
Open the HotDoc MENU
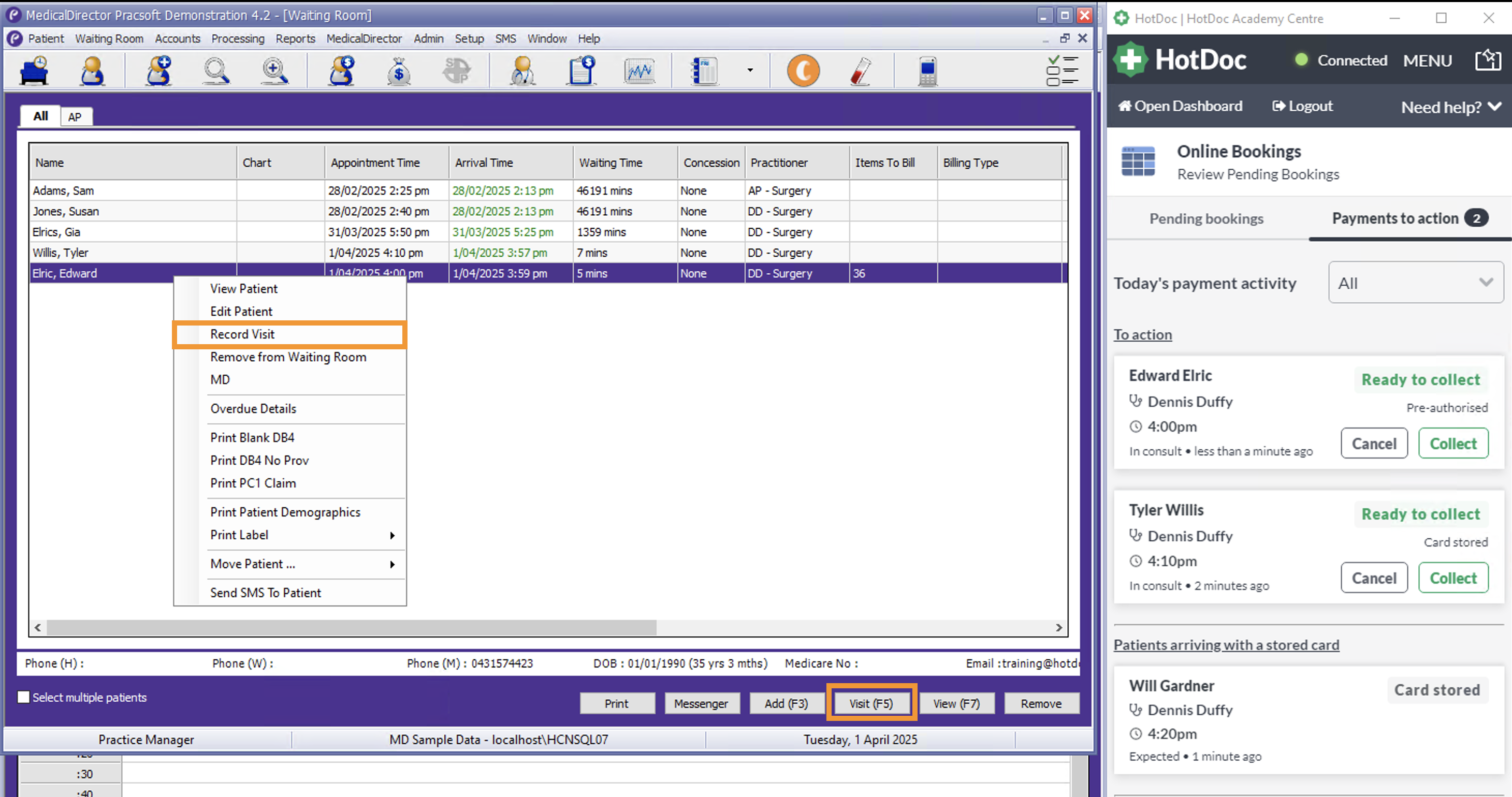point(1427,61)
